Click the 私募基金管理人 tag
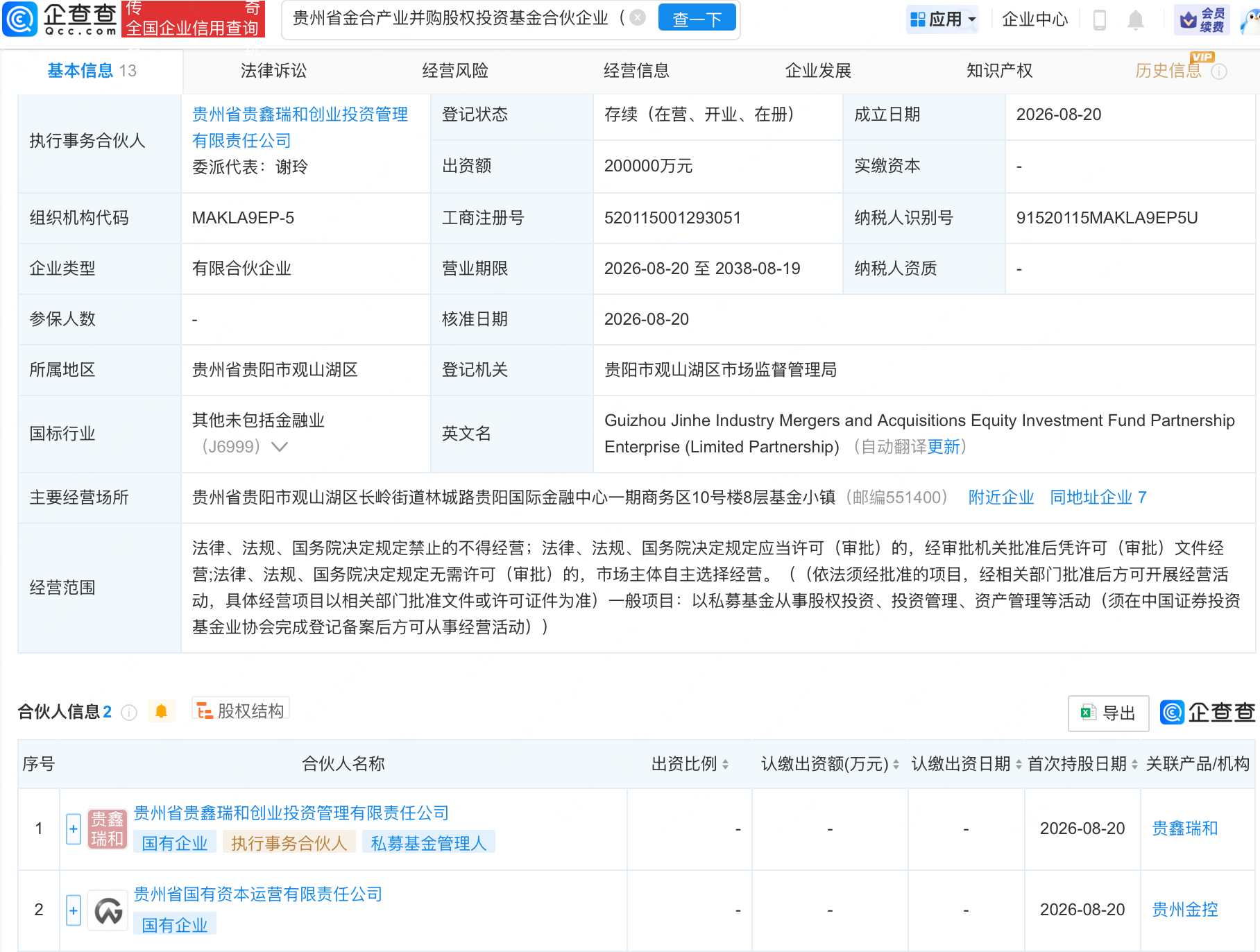 point(428,843)
